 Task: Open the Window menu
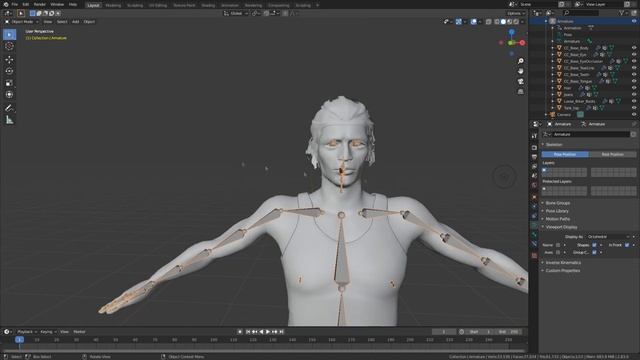point(57,4)
